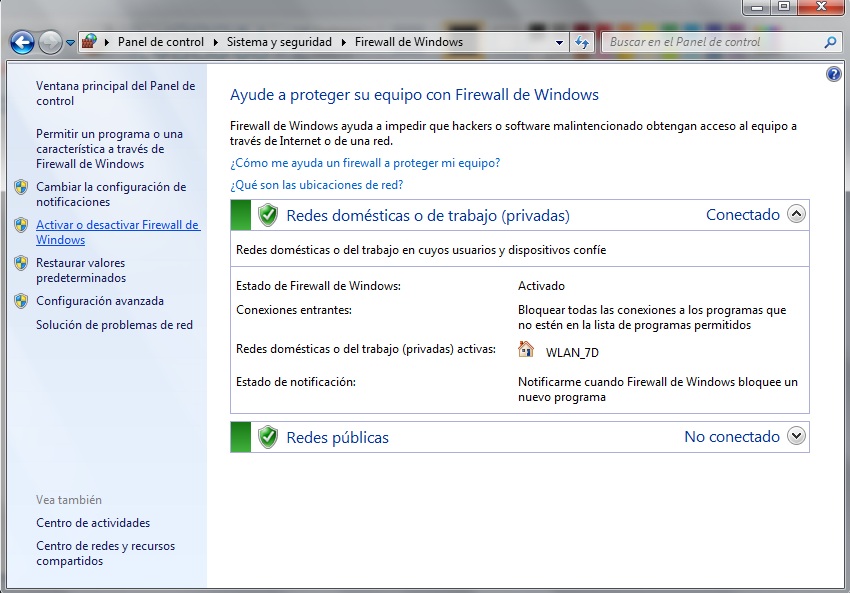Click shield icon beside Cambiar la configuración
850x593 pixels.
coord(21,187)
